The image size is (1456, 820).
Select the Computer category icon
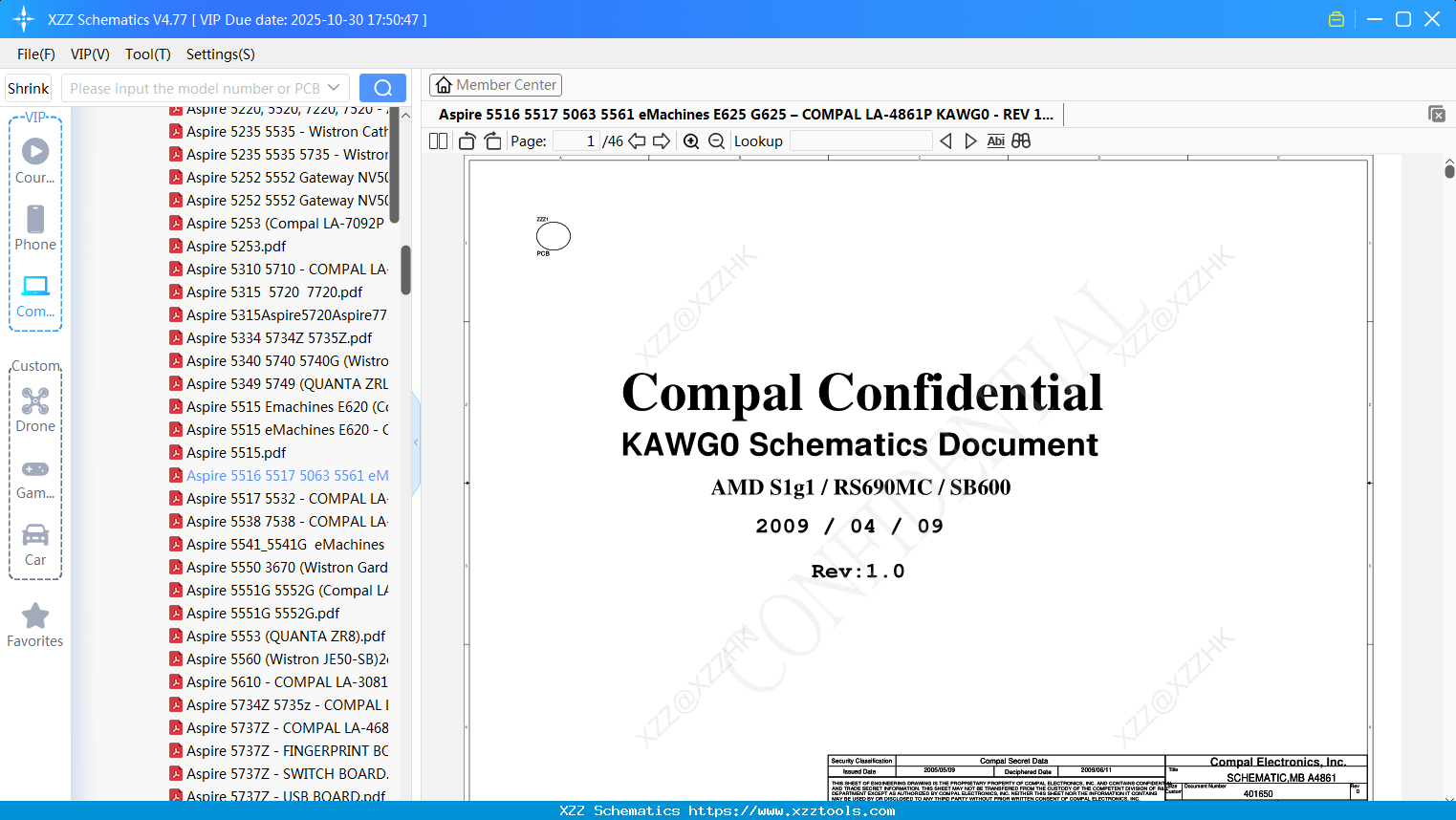[35, 286]
